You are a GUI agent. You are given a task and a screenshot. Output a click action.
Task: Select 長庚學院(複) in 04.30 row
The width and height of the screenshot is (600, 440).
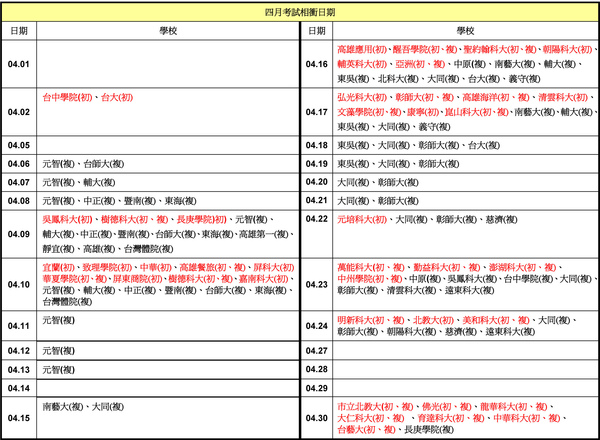point(429,430)
